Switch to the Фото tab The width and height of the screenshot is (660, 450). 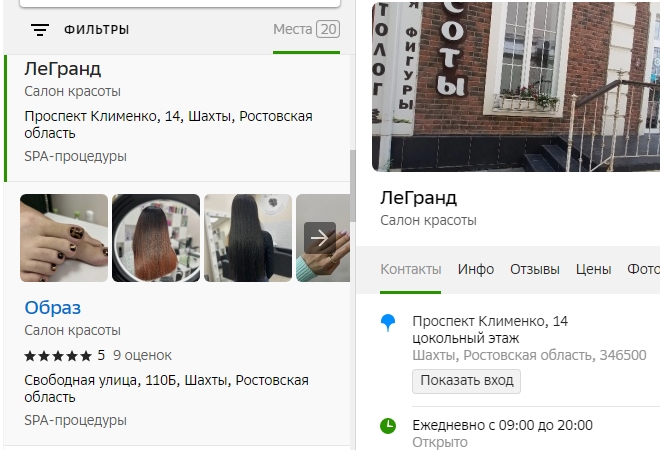[x=643, y=269]
